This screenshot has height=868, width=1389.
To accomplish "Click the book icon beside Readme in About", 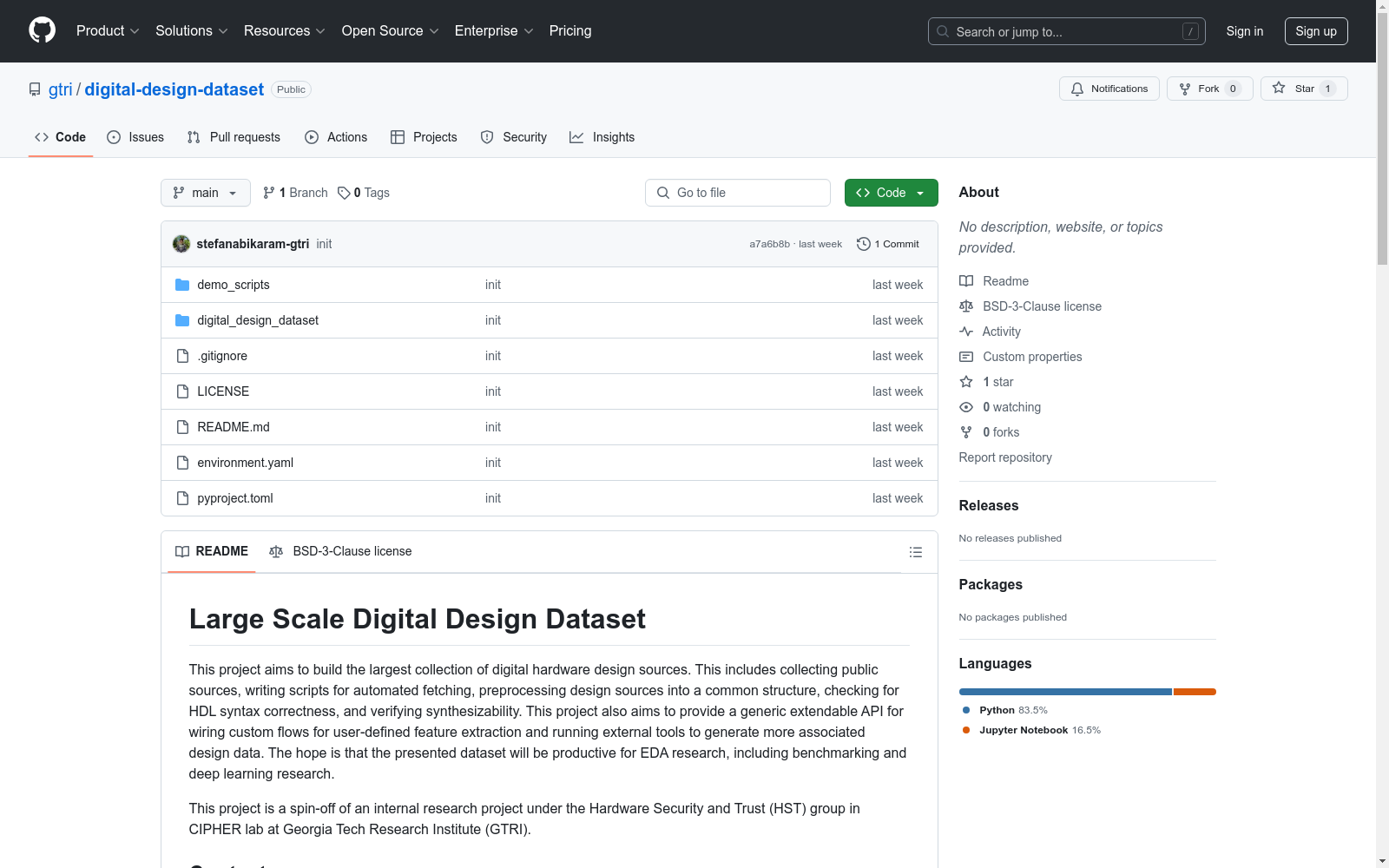I will 966,281.
